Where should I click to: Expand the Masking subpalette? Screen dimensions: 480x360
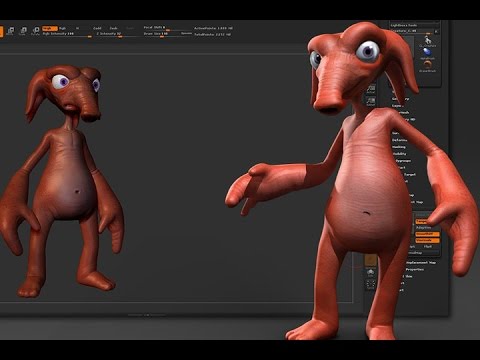(x=399, y=147)
